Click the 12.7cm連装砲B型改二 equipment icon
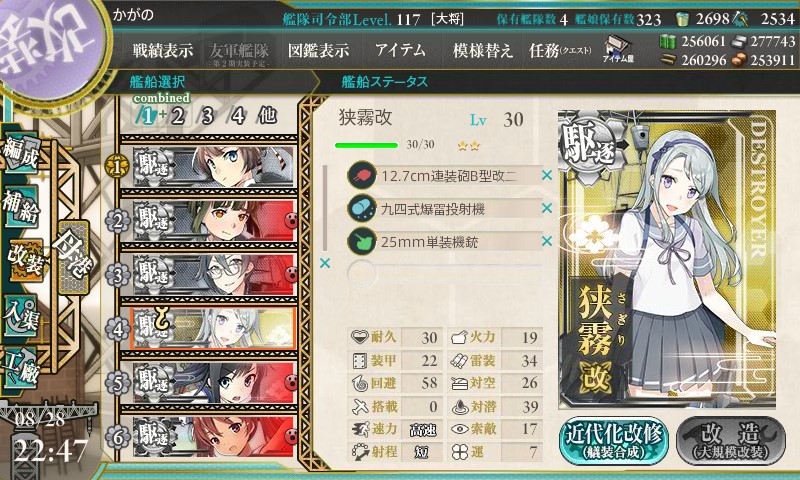The image size is (800, 480). [x=361, y=175]
